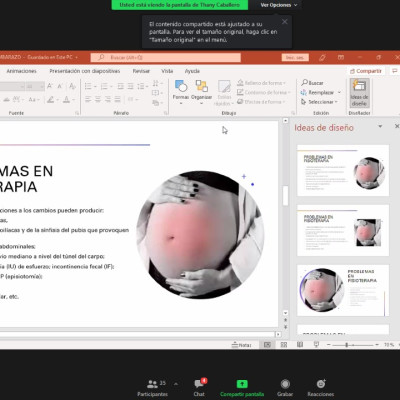Open the Organizar arrange menu
The height and width of the screenshot is (400, 400).
point(201,92)
